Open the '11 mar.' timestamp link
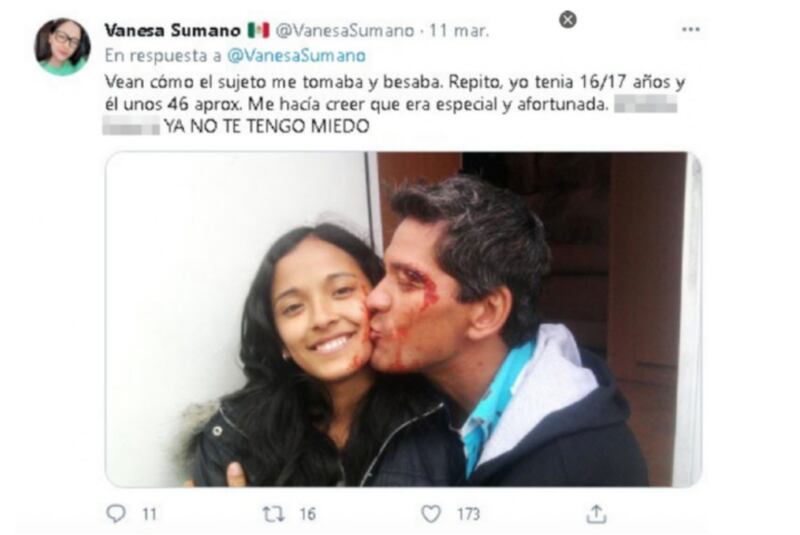This screenshot has height=535, width=800. (x=459, y=31)
